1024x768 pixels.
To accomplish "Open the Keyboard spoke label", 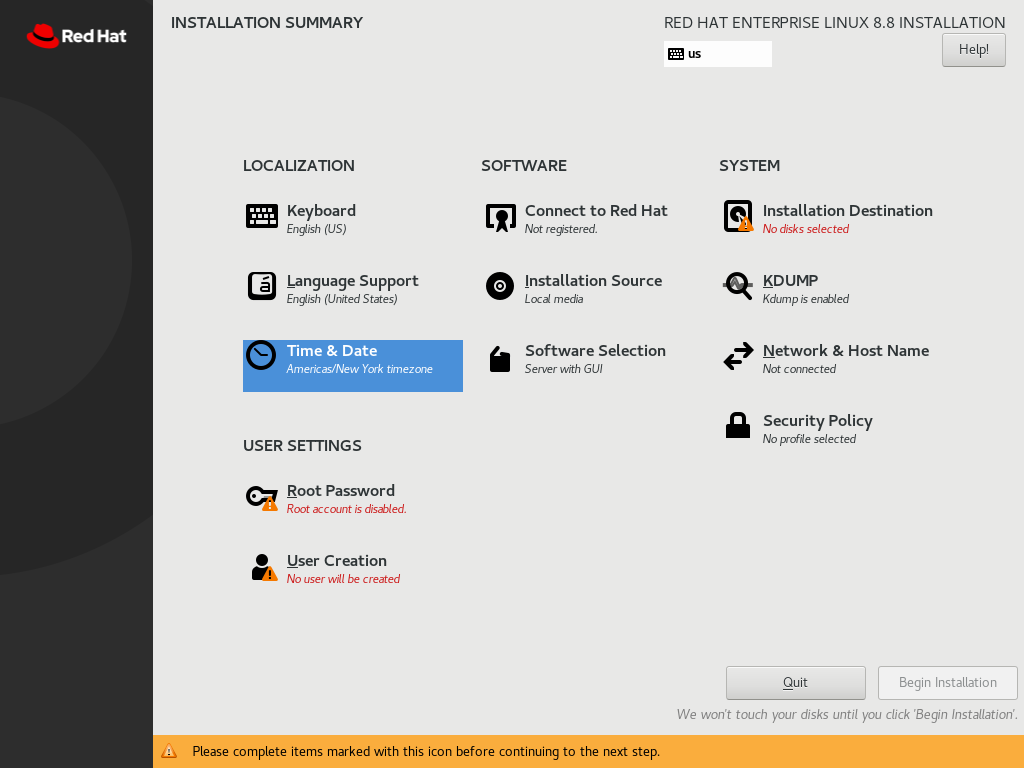I will (x=321, y=211).
